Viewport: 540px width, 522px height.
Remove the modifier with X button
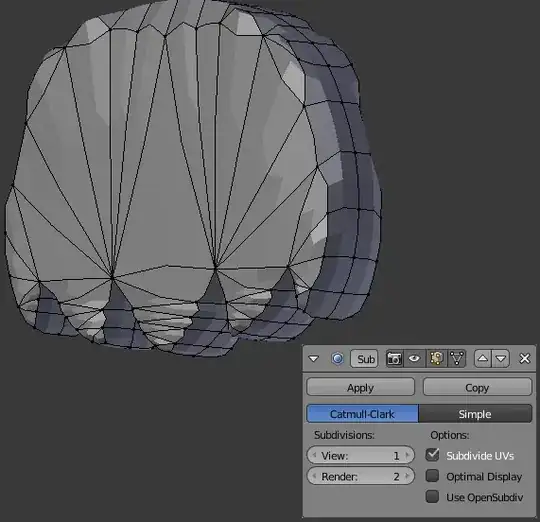[x=525, y=359]
